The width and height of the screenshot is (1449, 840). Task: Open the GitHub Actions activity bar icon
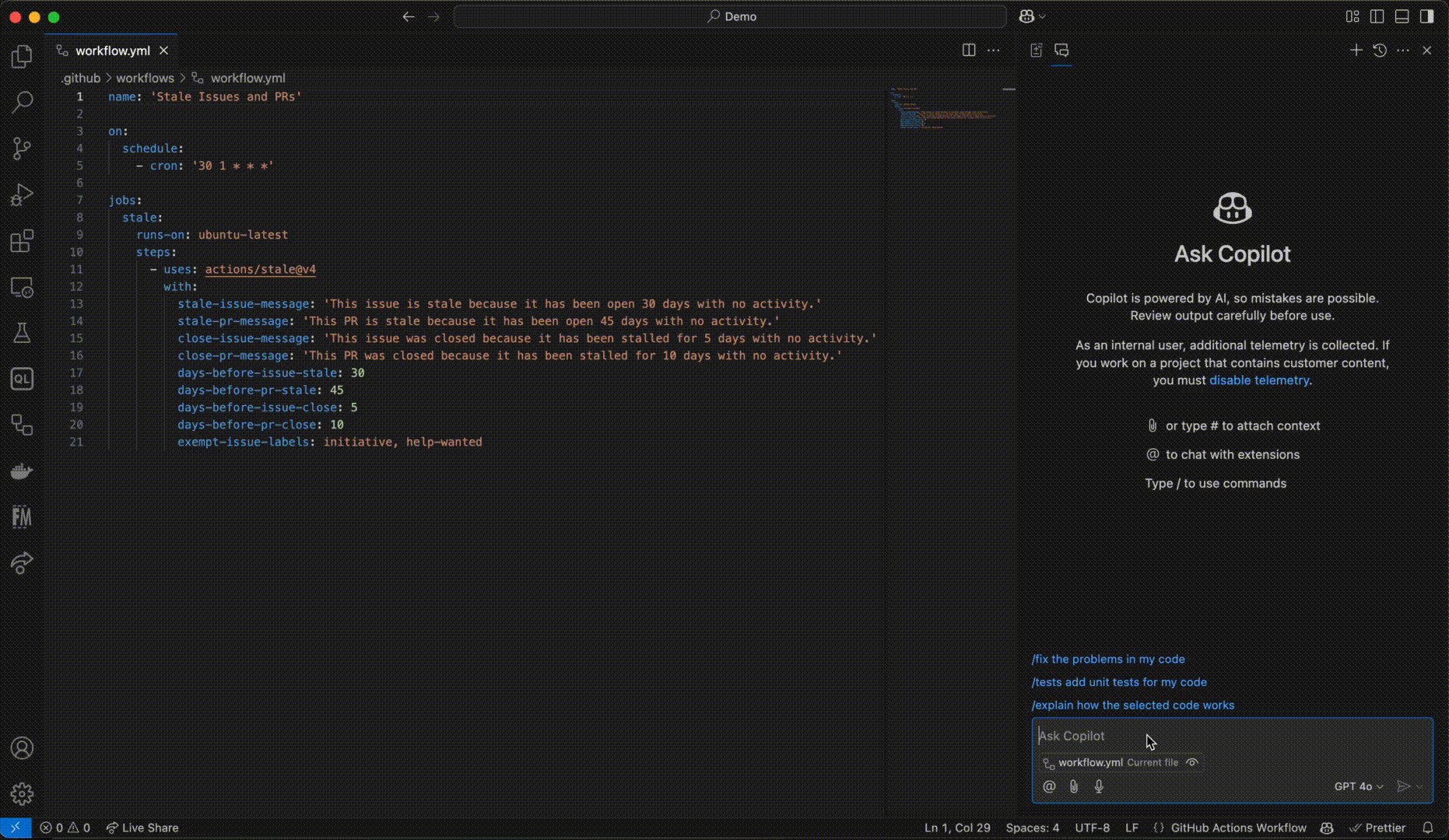click(22, 425)
